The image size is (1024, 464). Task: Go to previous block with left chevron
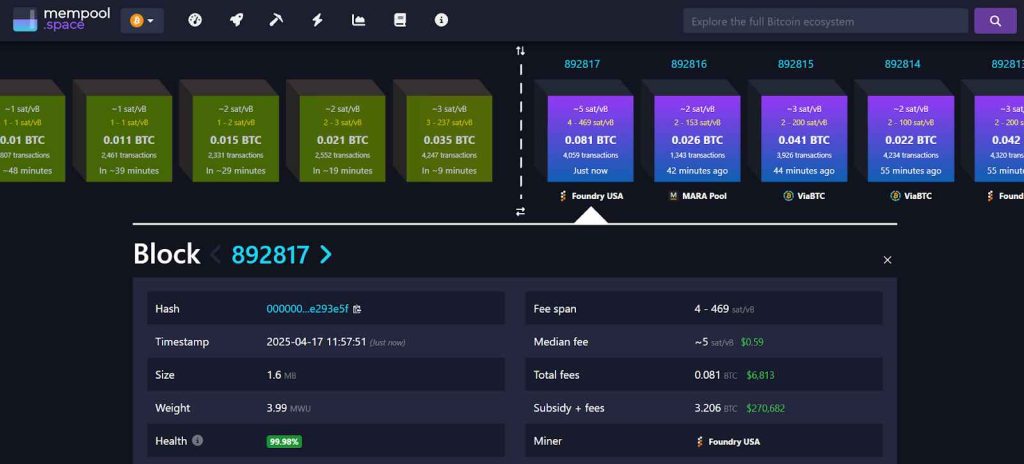(216, 255)
